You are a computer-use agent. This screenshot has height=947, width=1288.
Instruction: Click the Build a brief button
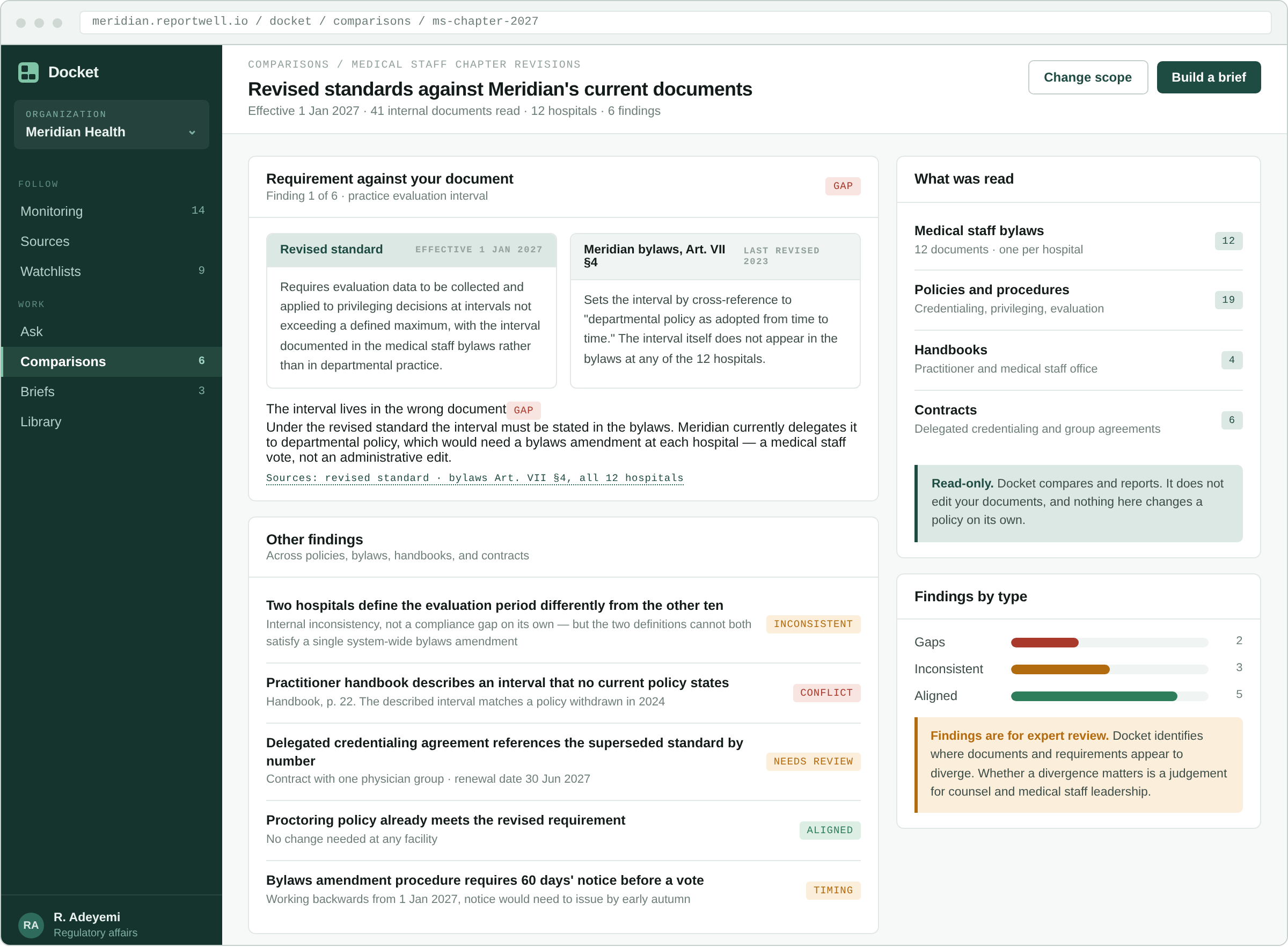click(x=1209, y=77)
